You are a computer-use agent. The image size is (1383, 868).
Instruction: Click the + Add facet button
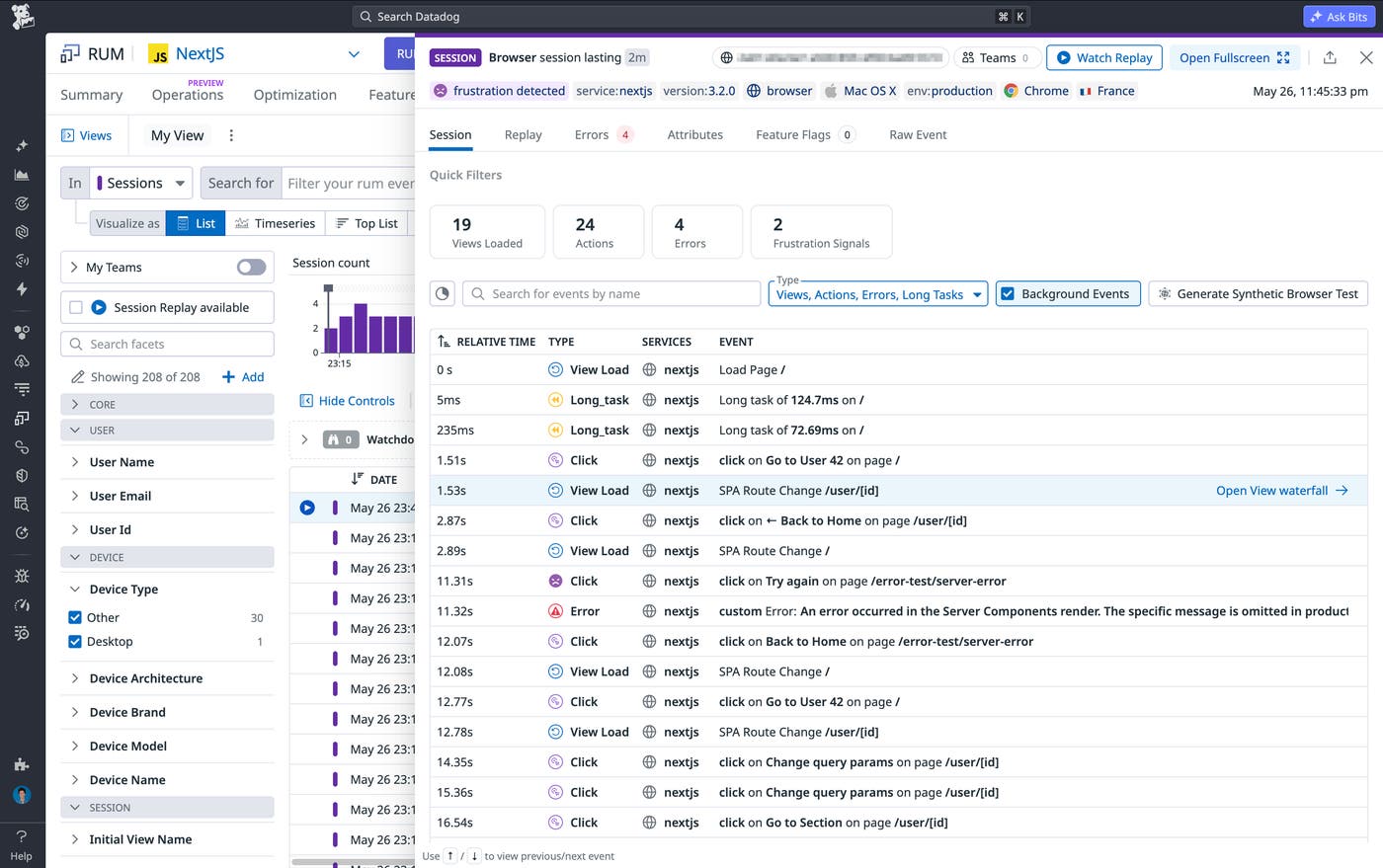(243, 377)
